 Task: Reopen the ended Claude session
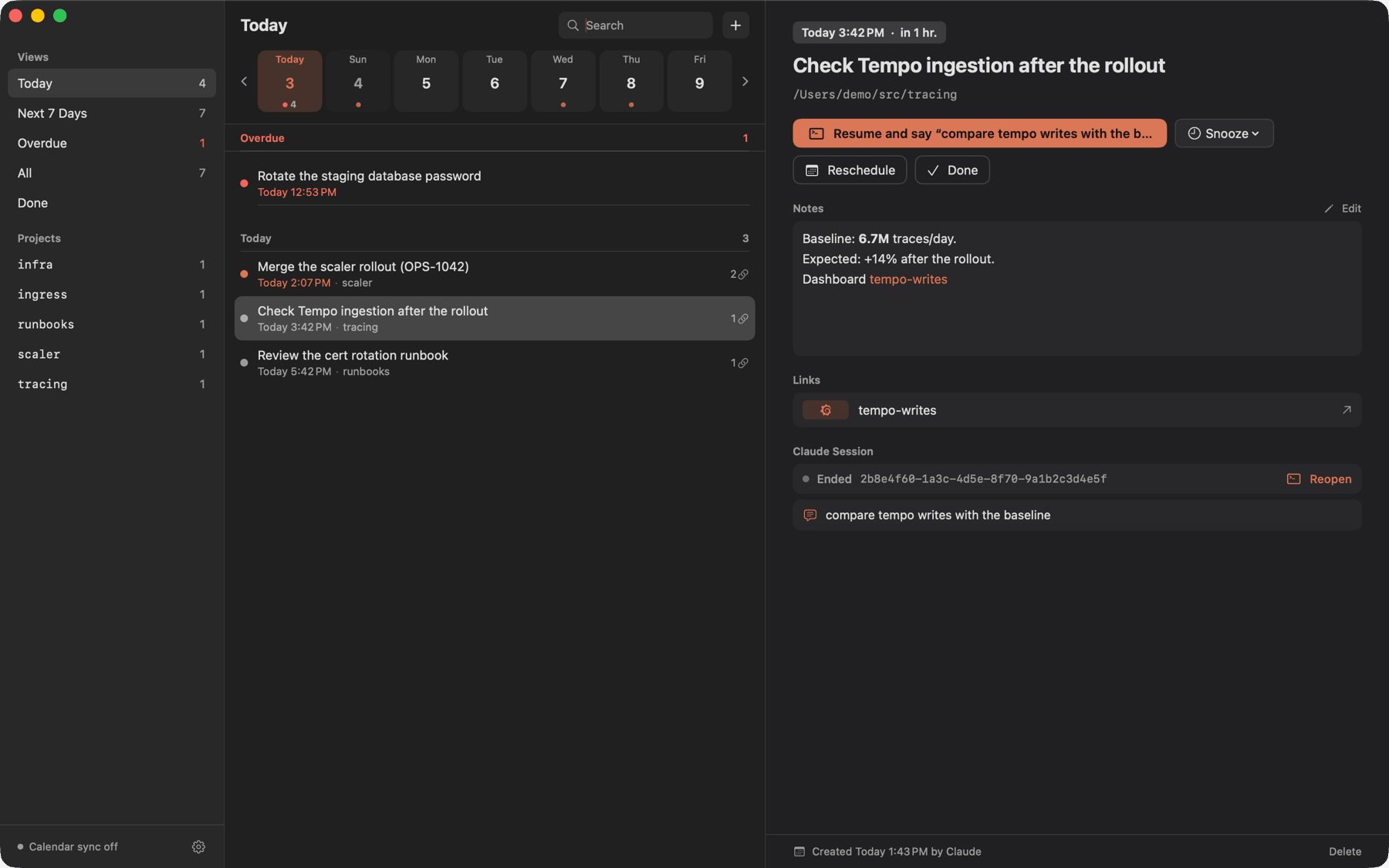coord(1320,478)
